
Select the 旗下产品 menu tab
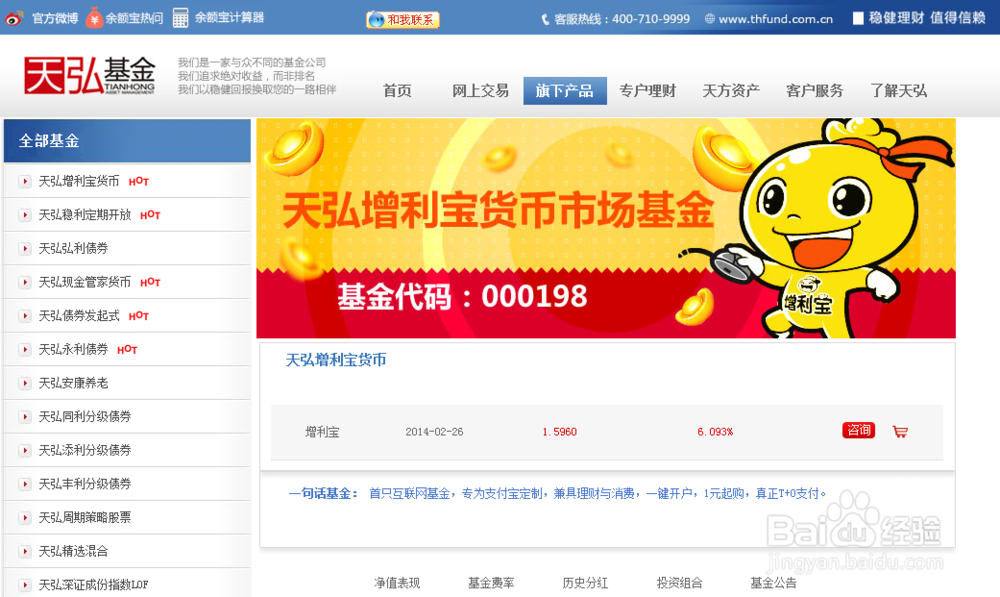point(564,91)
